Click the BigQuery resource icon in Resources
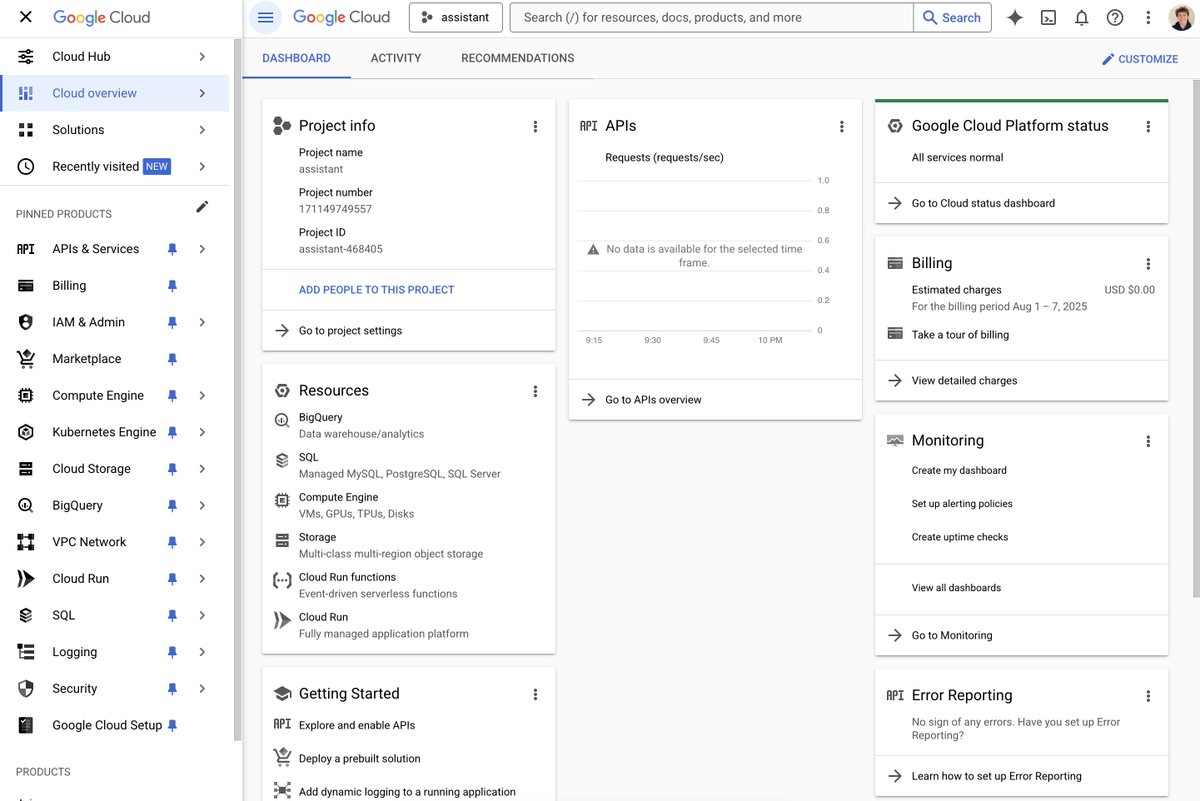This screenshot has height=801, width=1200. (282, 421)
